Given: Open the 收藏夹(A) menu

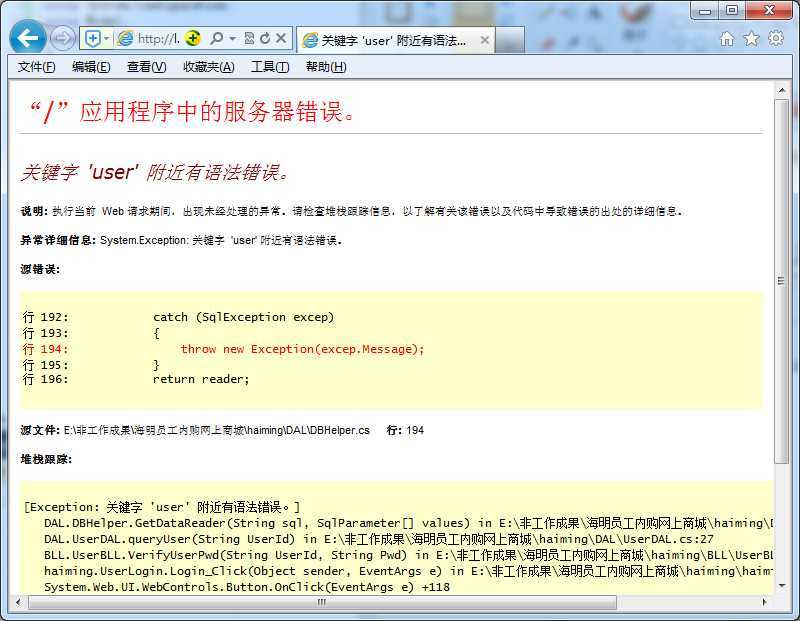Looking at the screenshot, I should point(209,67).
